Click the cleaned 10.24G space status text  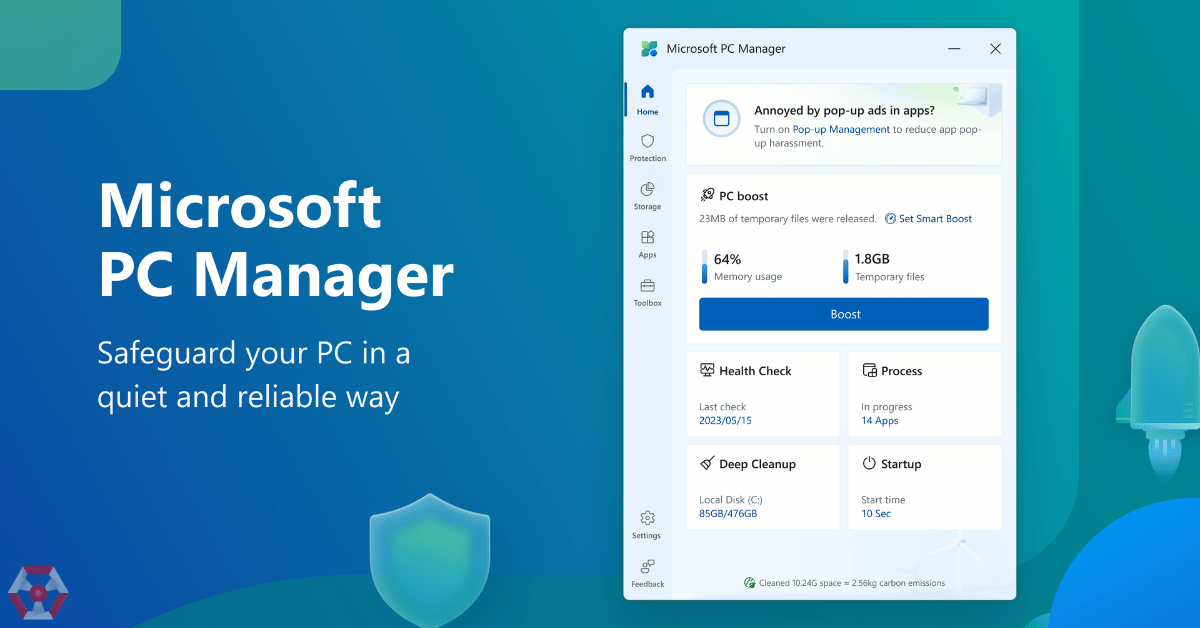pyautogui.click(x=851, y=583)
